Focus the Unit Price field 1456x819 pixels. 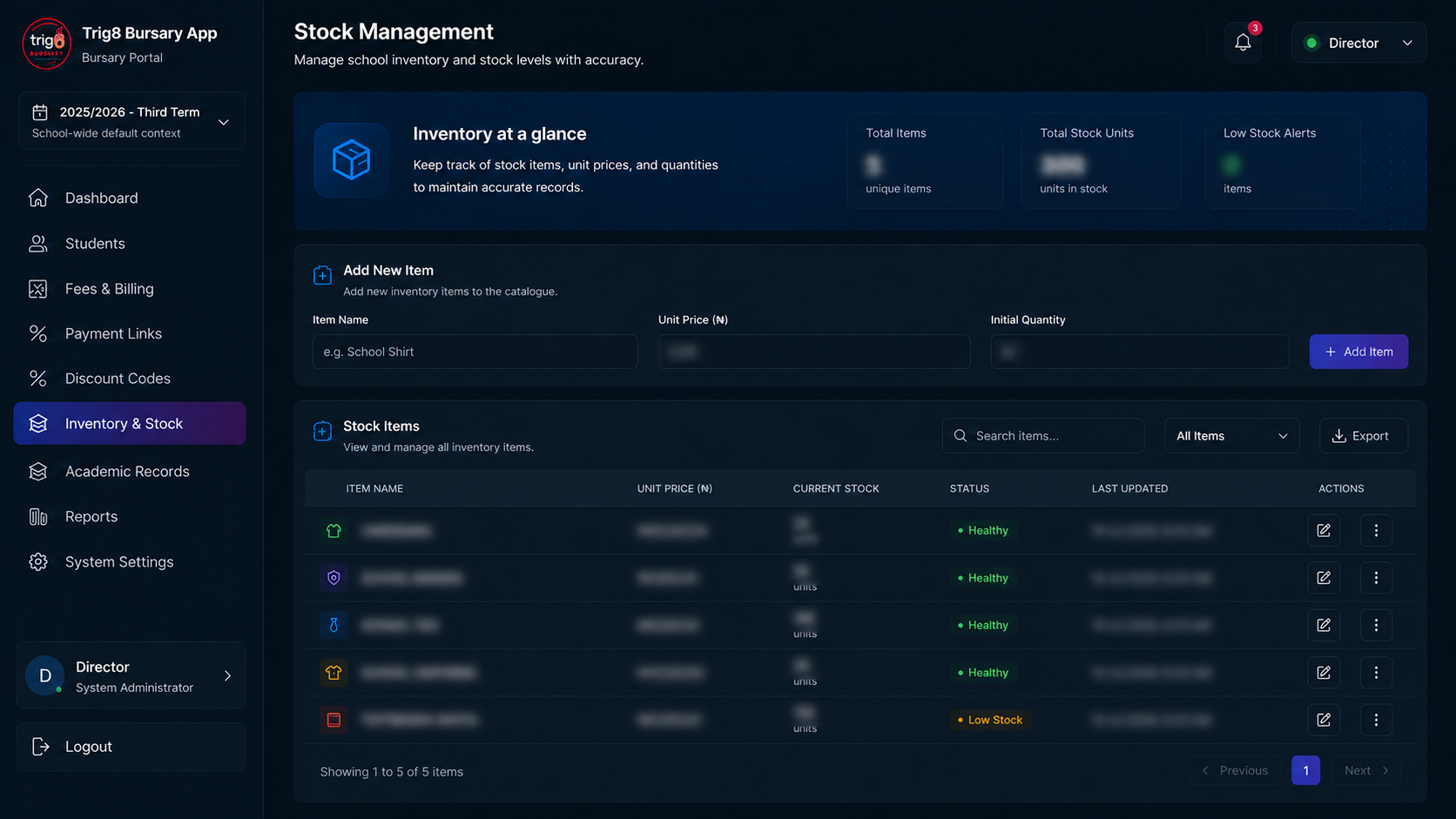tap(814, 352)
